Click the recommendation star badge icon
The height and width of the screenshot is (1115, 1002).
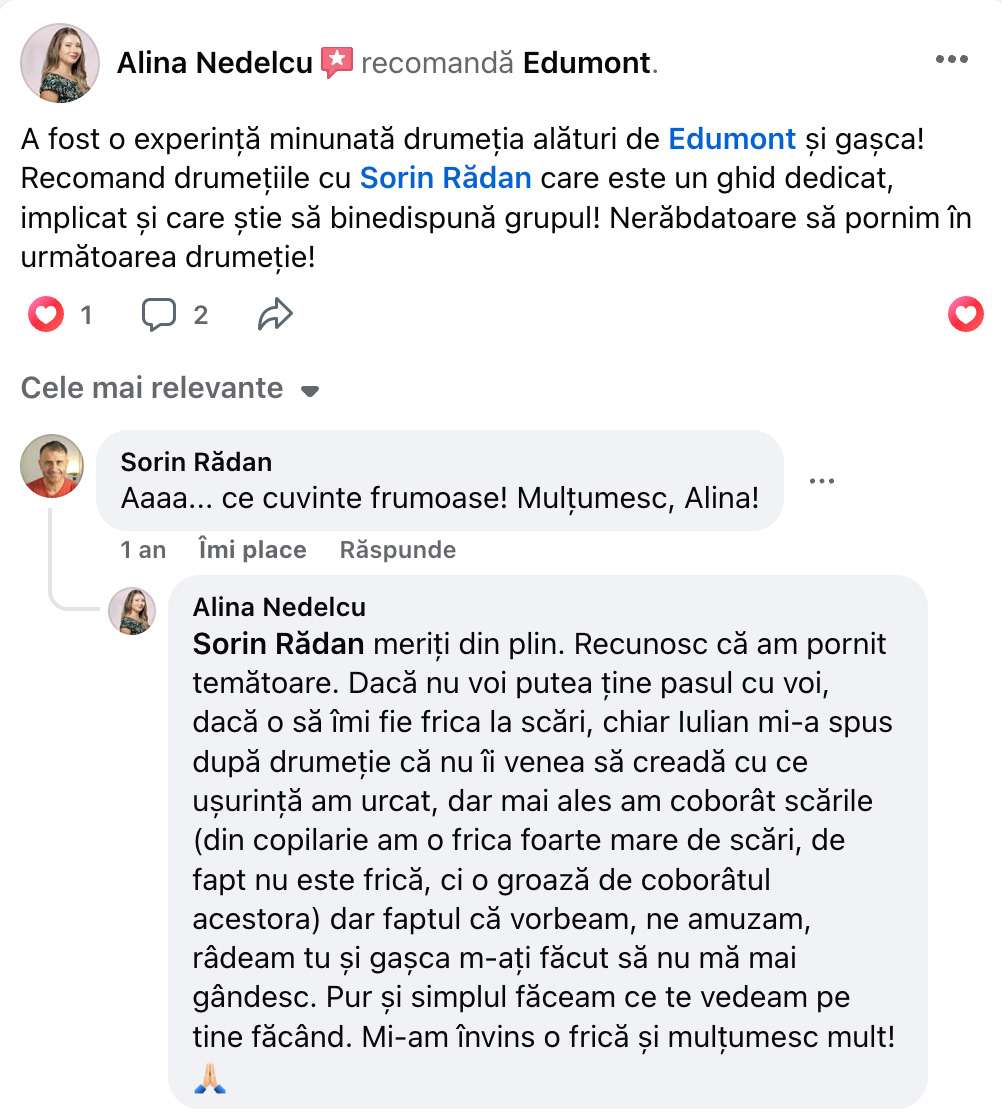point(337,63)
